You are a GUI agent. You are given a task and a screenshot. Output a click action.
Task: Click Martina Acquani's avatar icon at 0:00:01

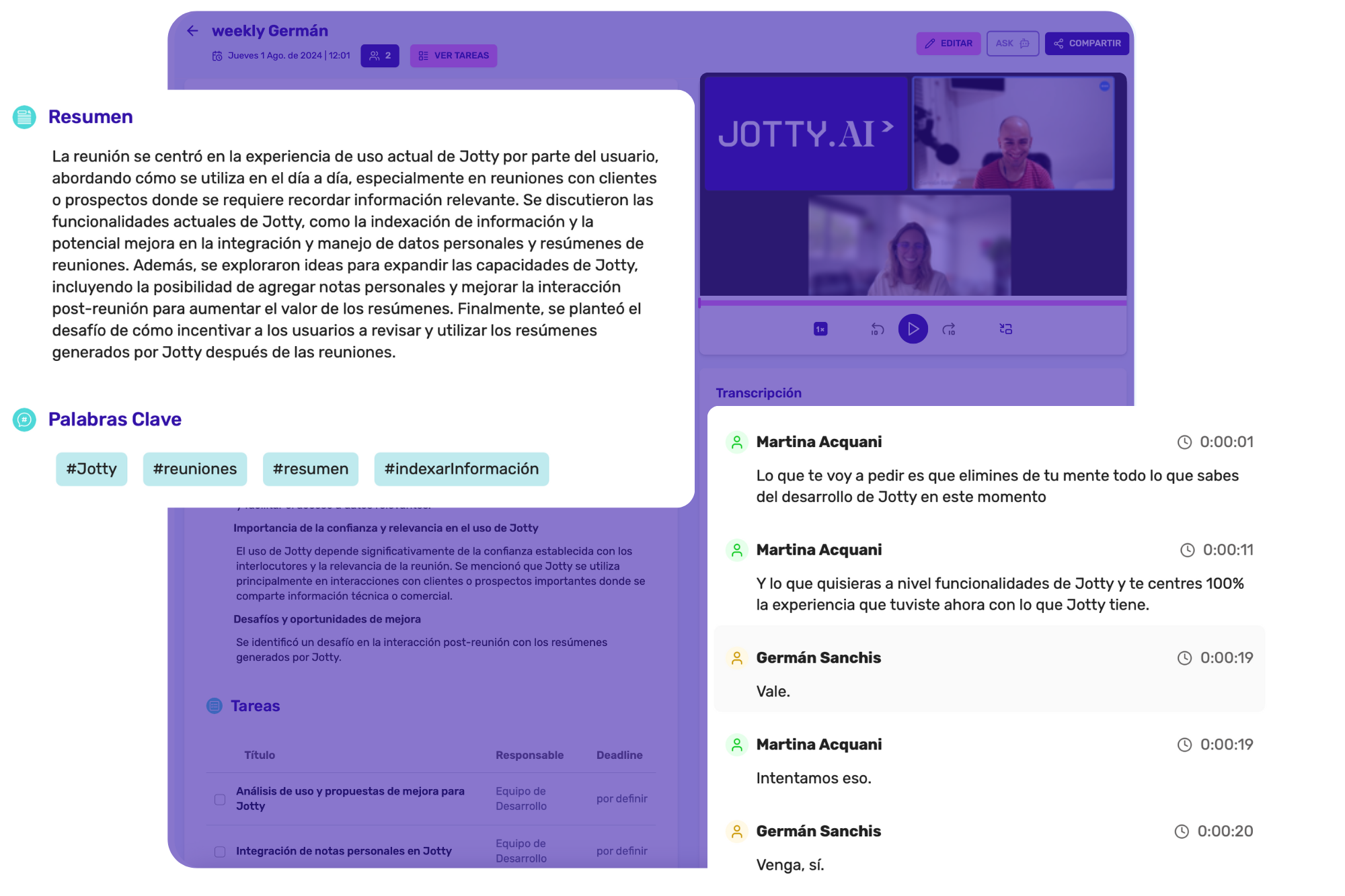(x=737, y=442)
